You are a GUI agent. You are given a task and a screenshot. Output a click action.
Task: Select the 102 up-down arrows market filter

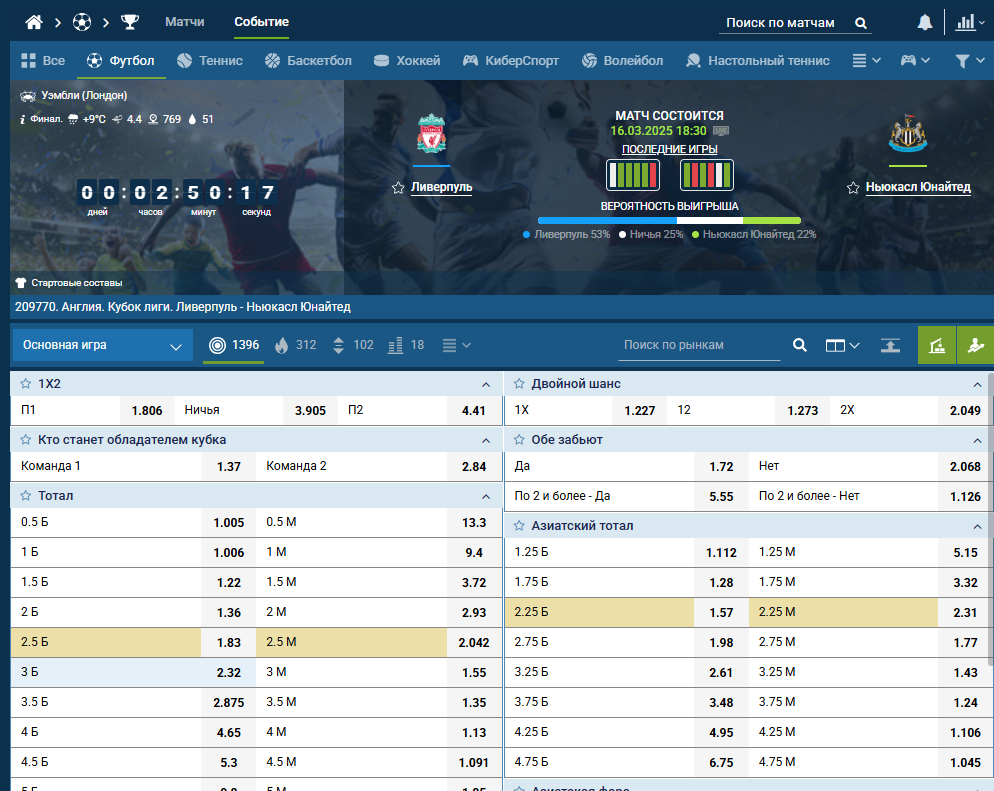pyautogui.click(x=353, y=345)
